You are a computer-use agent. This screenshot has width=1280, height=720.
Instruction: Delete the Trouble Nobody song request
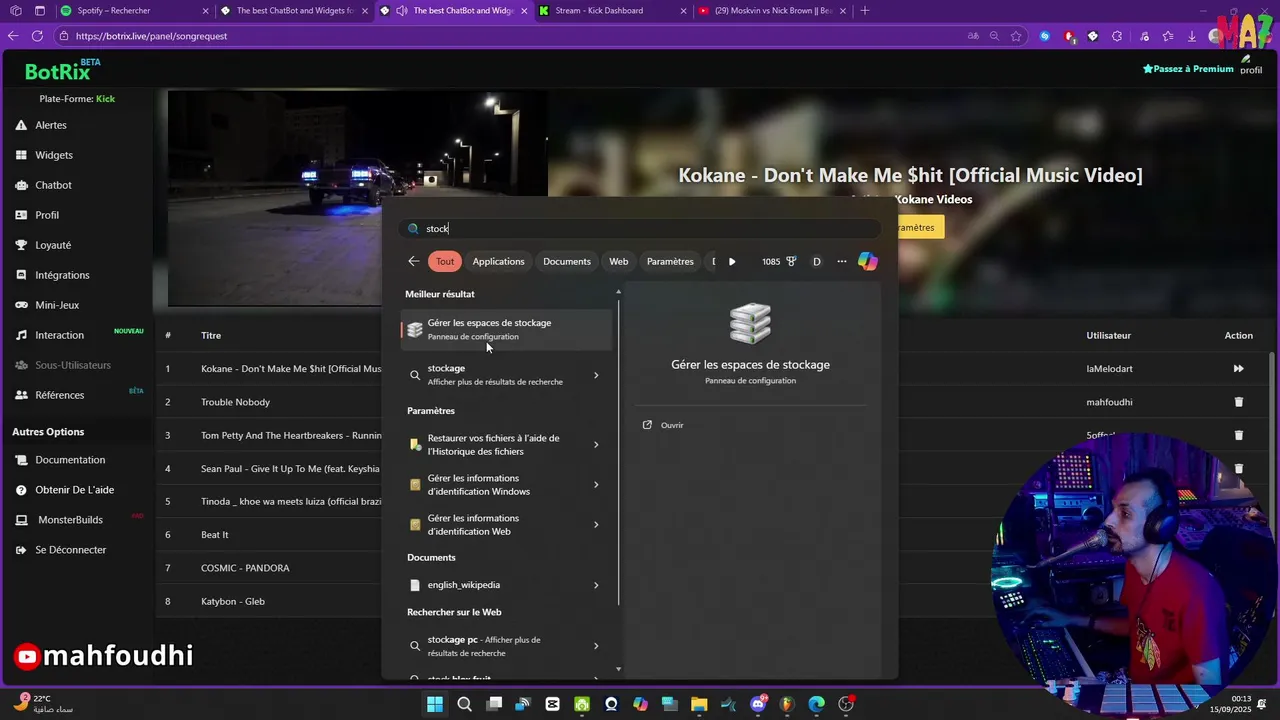[x=1238, y=402]
